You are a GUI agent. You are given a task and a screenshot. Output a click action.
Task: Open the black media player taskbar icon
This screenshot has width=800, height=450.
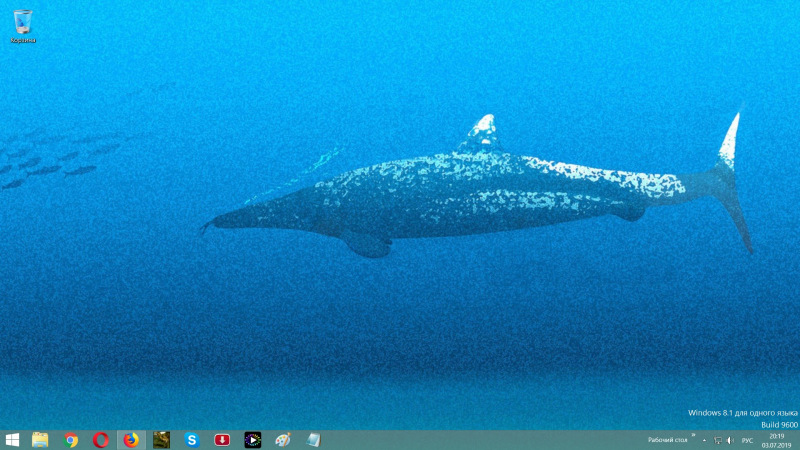click(252, 440)
